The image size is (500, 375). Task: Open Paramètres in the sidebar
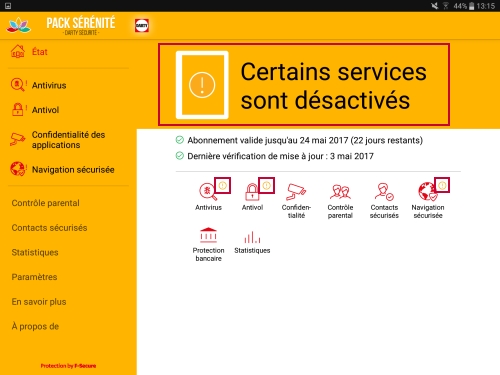pyautogui.click(x=34, y=277)
